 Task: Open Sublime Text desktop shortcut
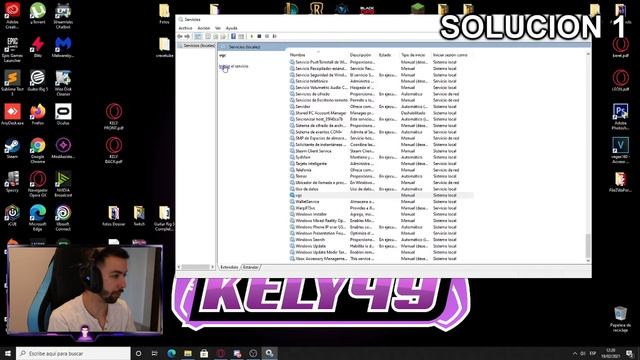(12, 83)
